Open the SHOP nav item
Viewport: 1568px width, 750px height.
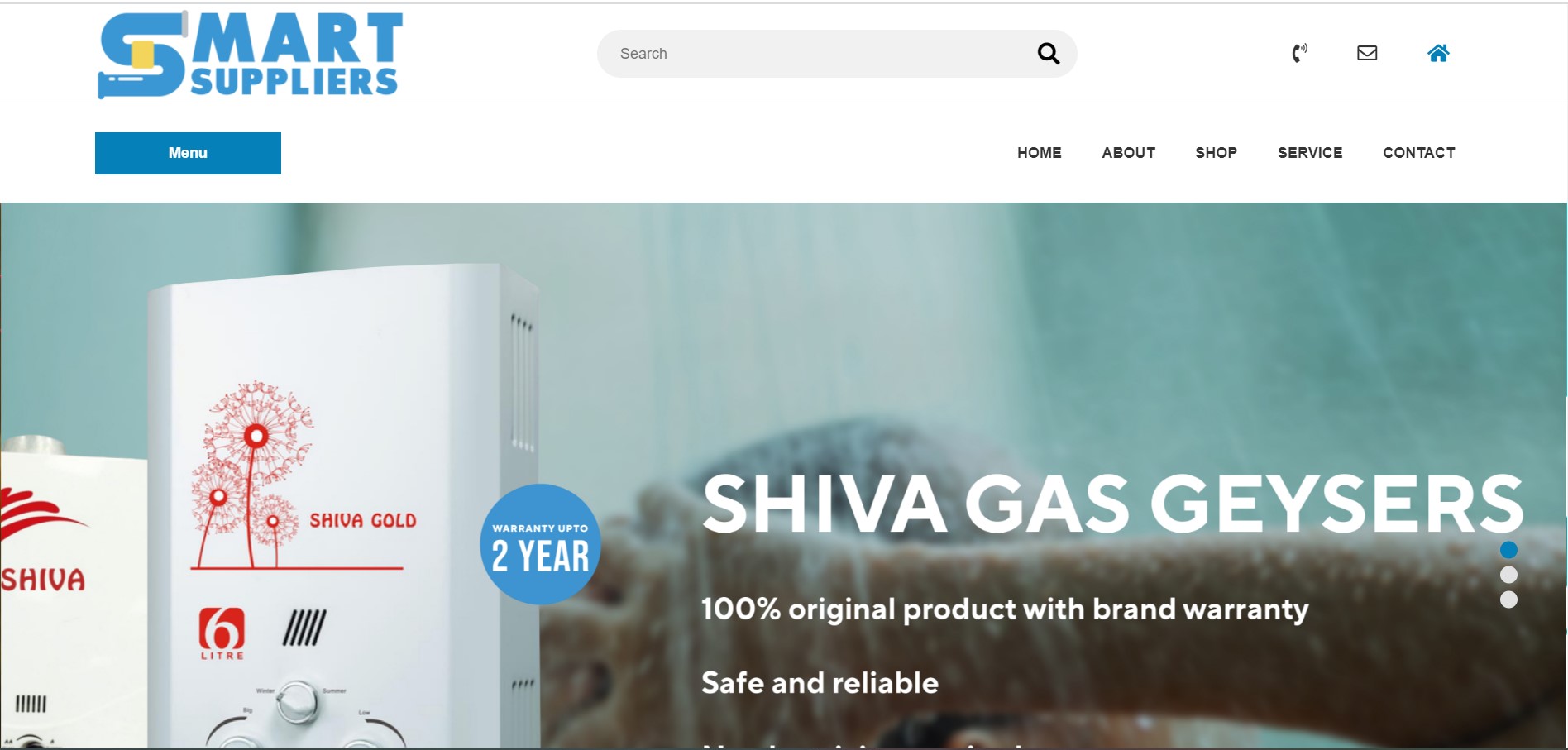pos(1216,153)
